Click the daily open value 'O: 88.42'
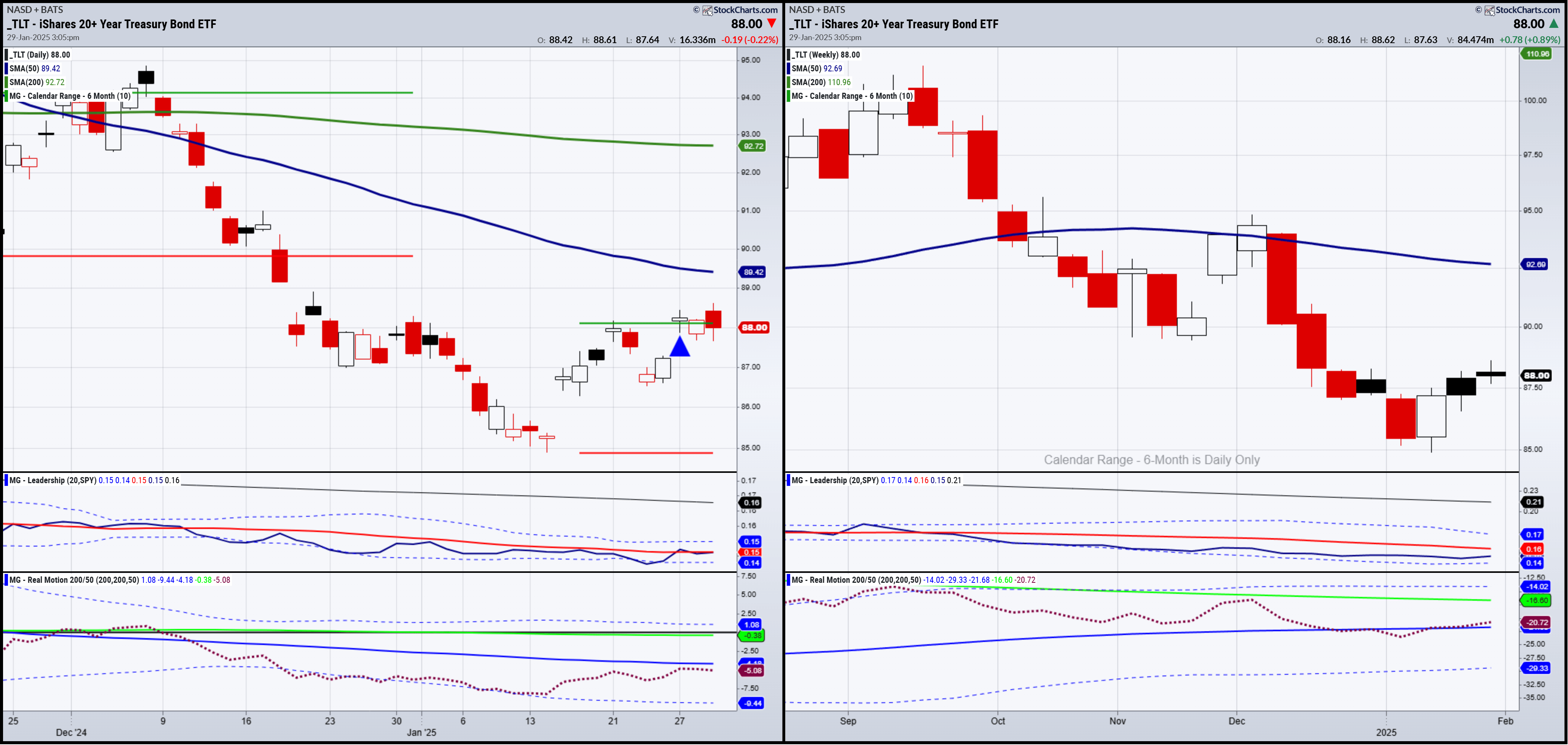The width and height of the screenshot is (1568, 745). tap(555, 40)
